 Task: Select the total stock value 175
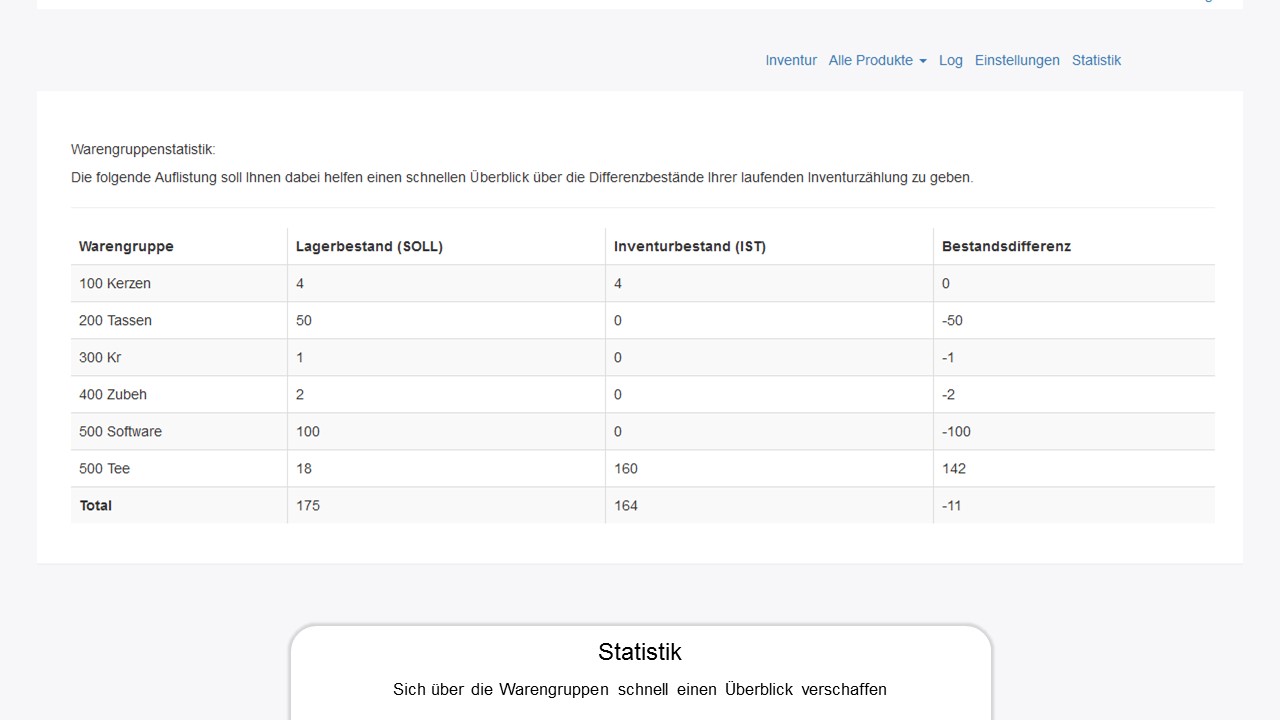pyautogui.click(x=308, y=505)
